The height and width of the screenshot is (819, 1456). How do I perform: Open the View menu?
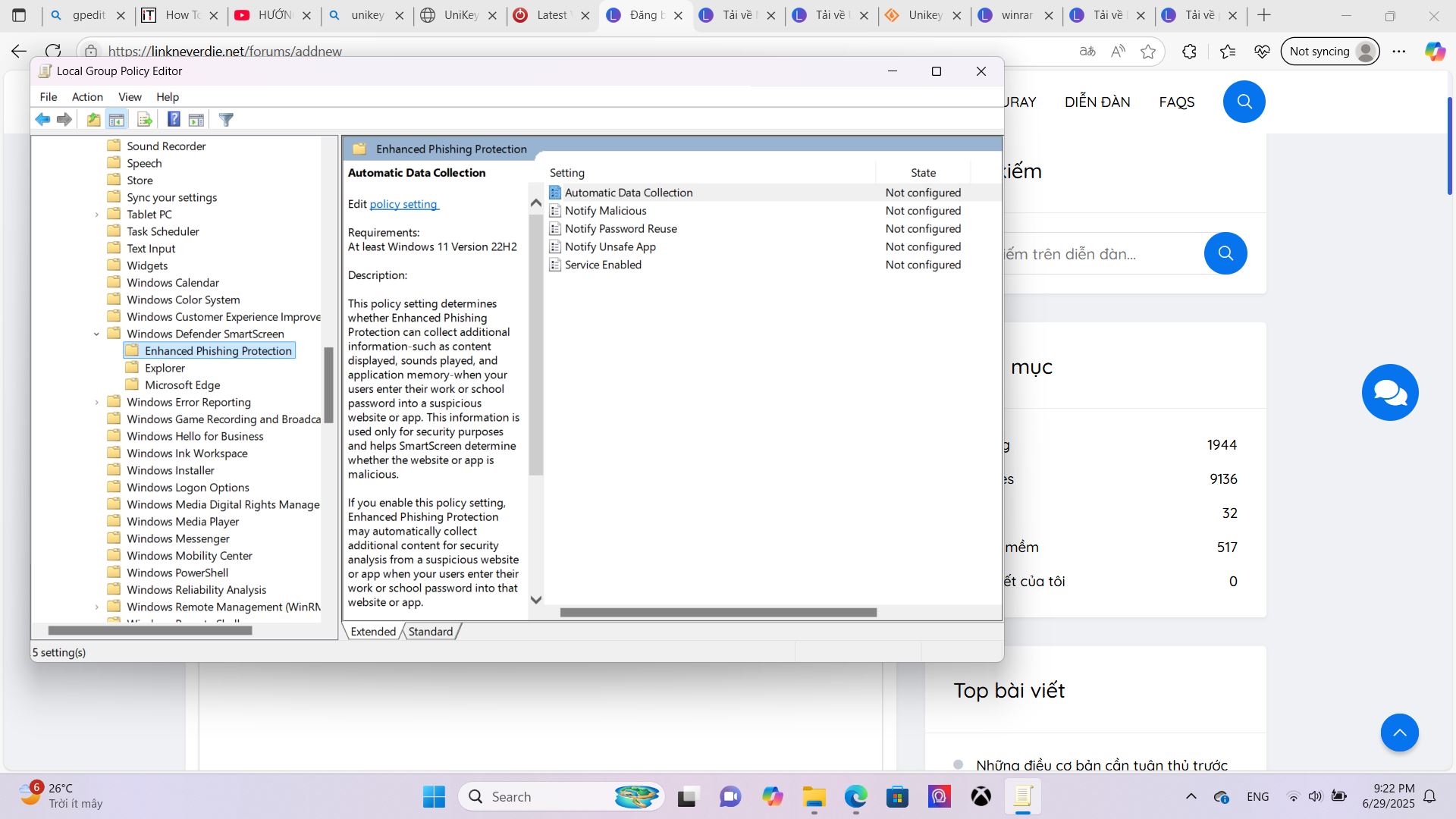130,96
